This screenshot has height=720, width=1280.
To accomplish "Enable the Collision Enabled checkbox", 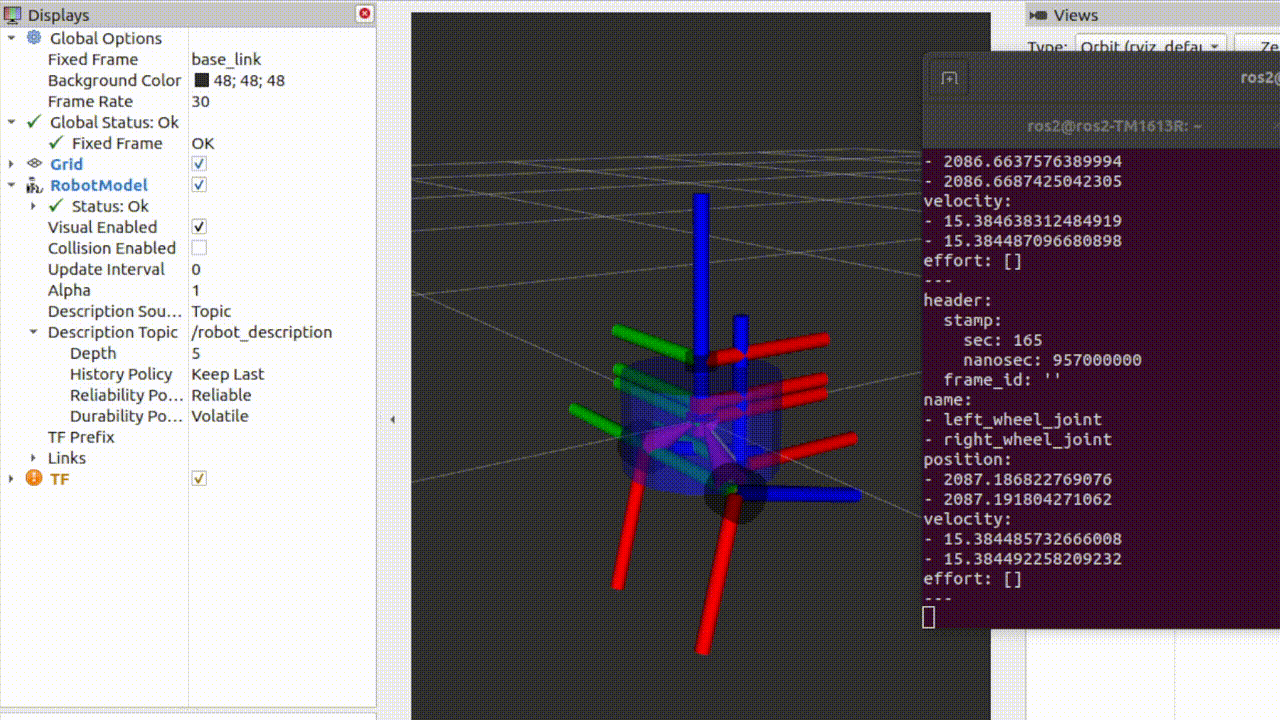I will tap(199, 248).
